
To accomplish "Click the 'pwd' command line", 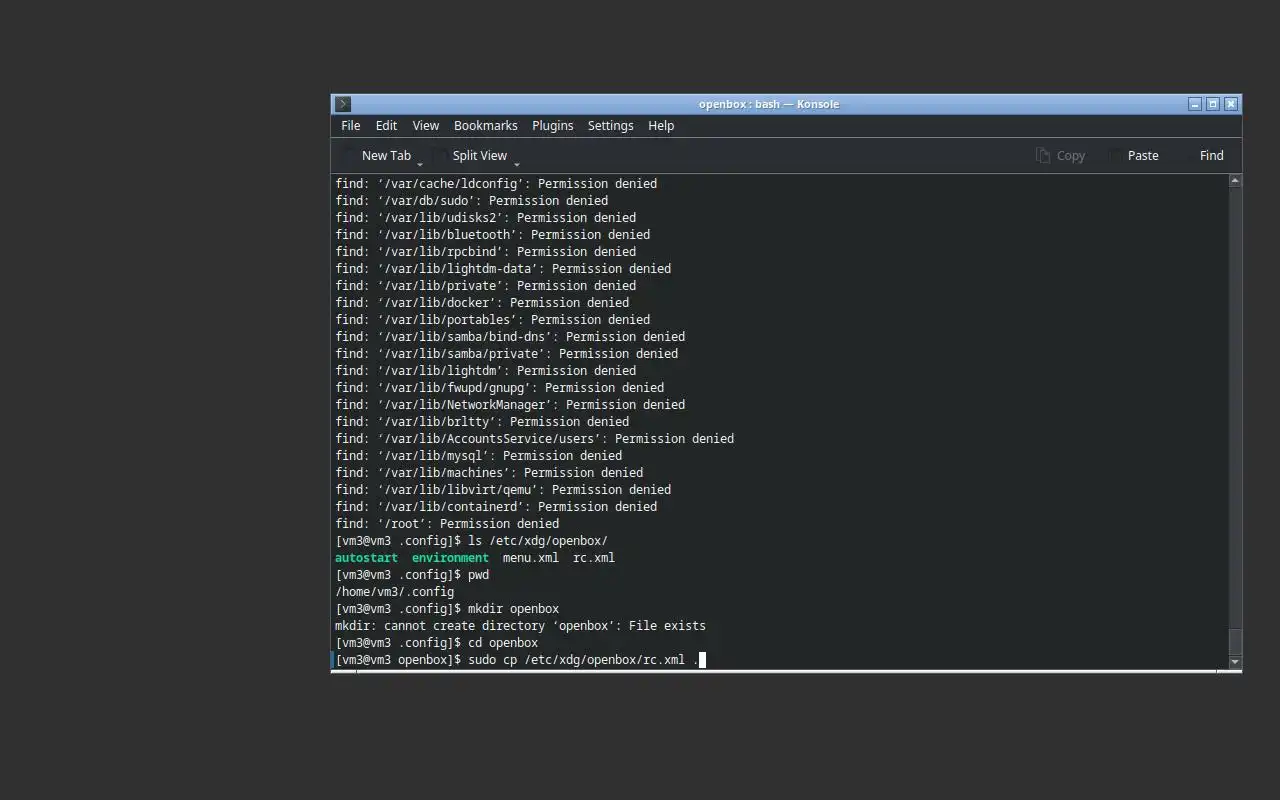I will tap(412, 574).
